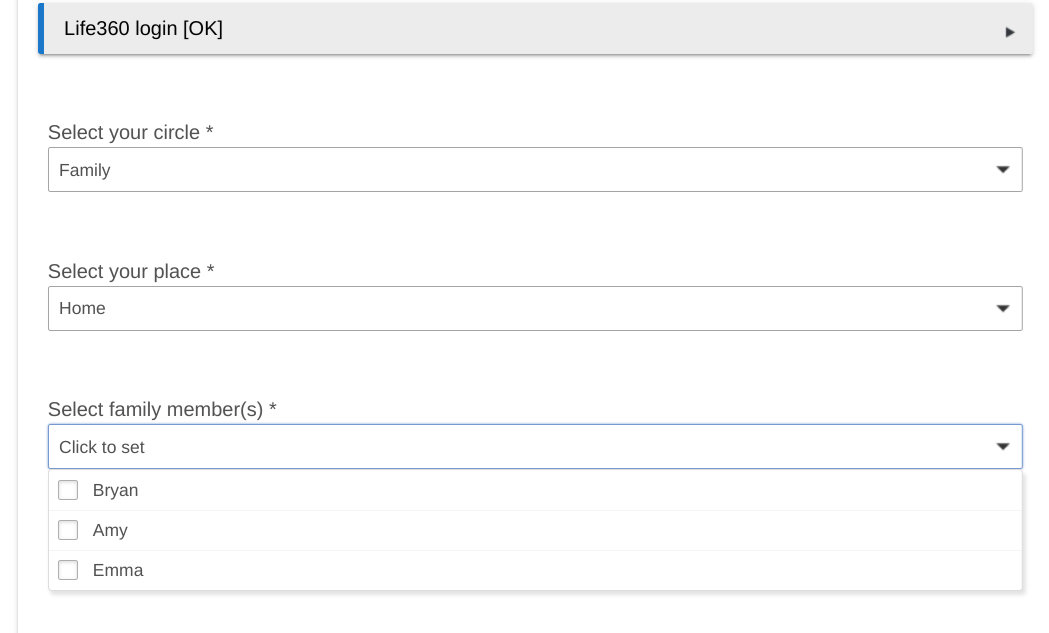Screen dimensions: 1049x633
Task: Select the Bryan name in the member list
Action: (x=116, y=491)
